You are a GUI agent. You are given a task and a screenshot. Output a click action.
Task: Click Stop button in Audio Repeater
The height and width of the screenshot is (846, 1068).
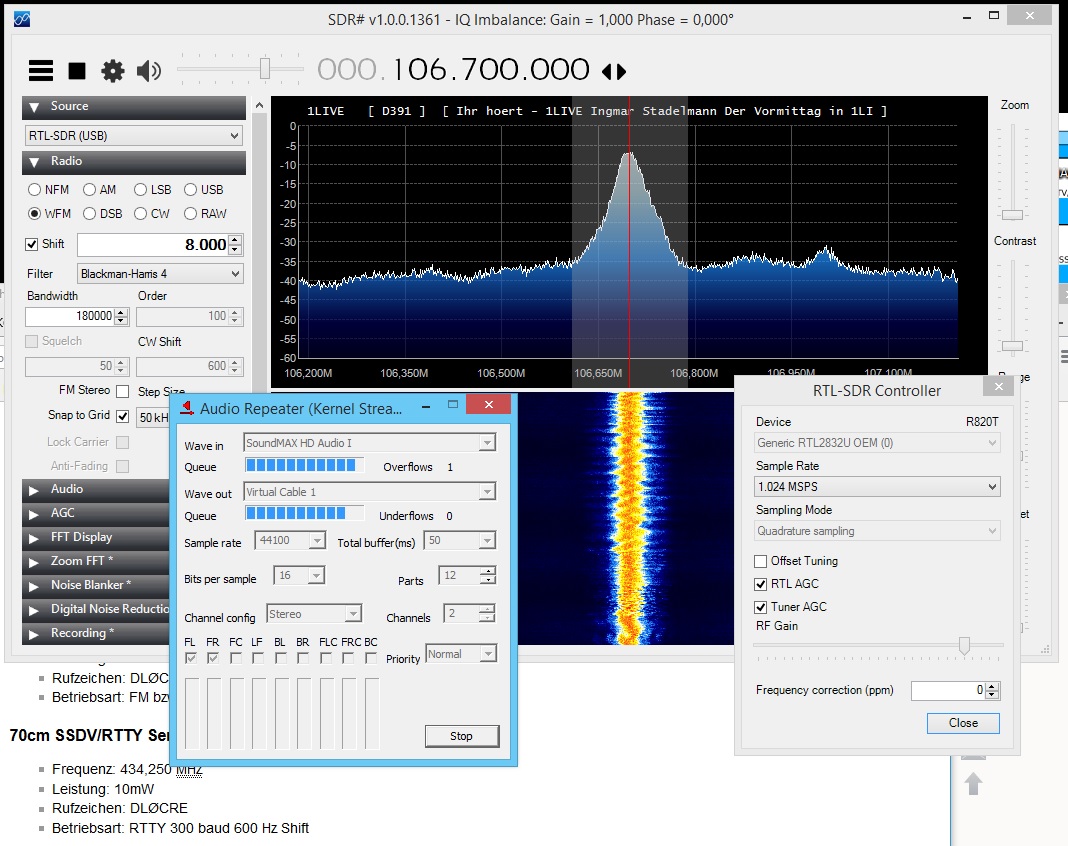point(461,736)
